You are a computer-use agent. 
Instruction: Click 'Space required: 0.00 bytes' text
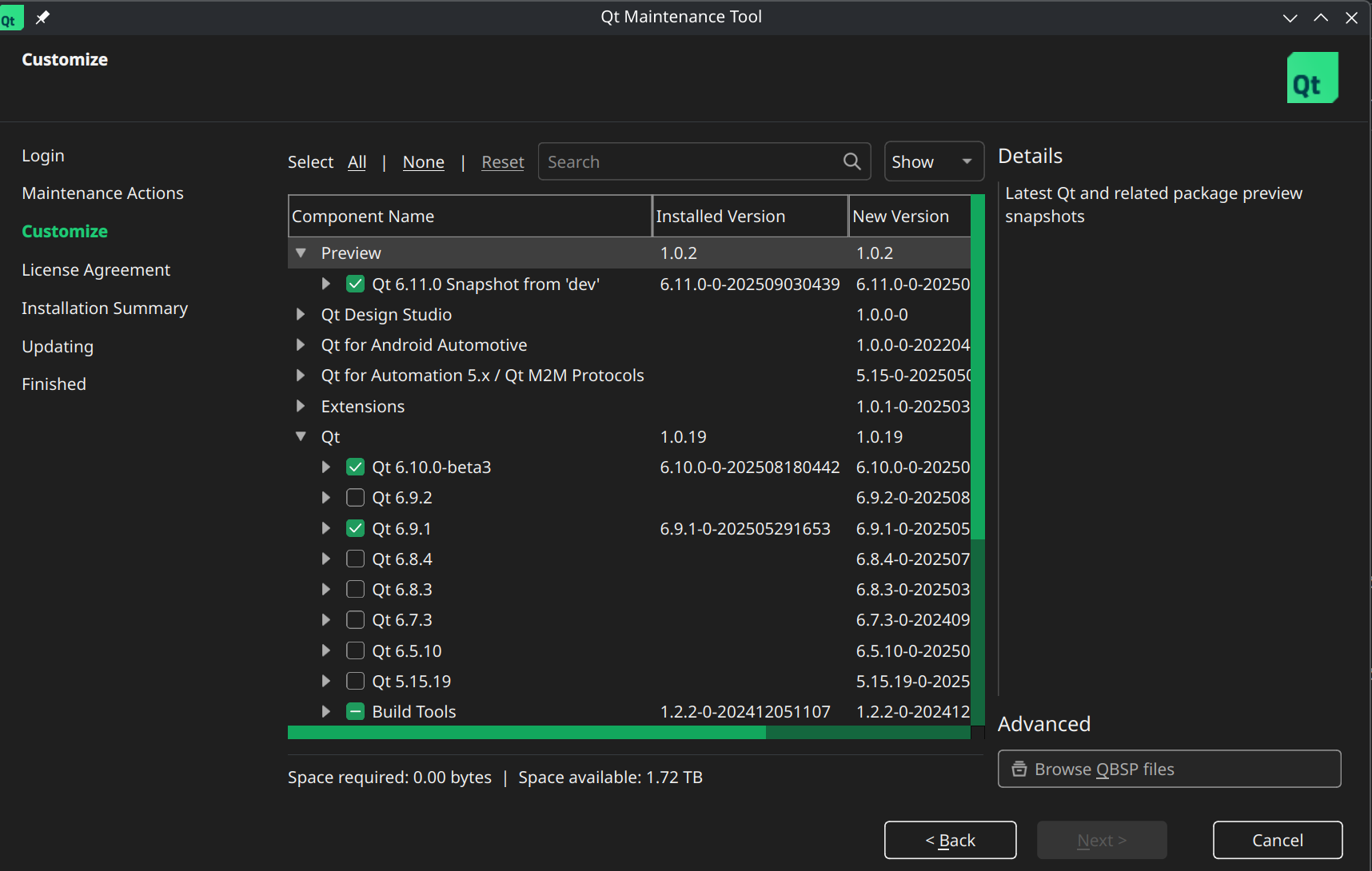click(389, 777)
